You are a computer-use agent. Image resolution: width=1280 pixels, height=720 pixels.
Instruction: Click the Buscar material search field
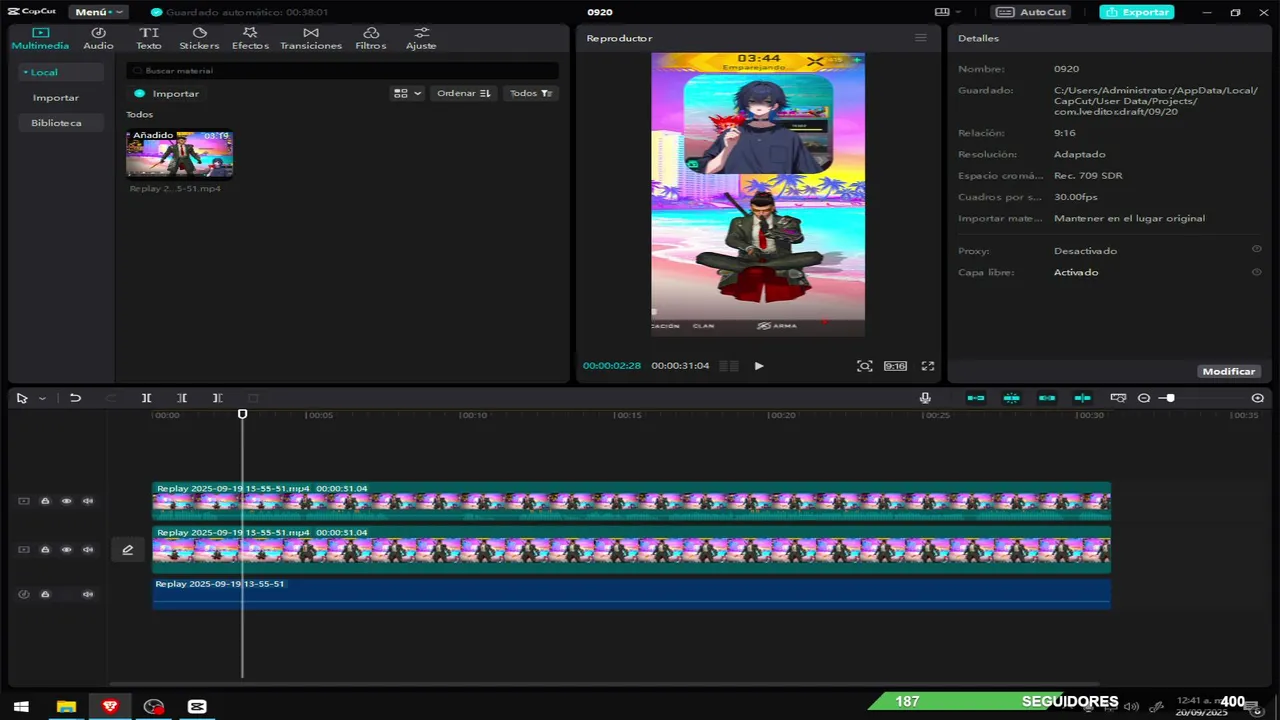tap(342, 71)
